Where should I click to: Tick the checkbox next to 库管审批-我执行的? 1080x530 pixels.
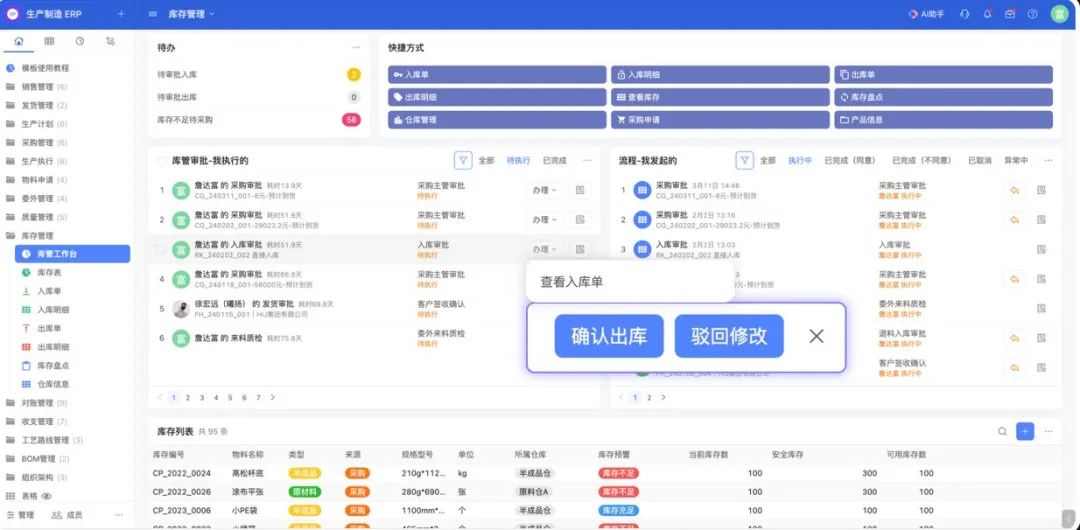point(162,161)
